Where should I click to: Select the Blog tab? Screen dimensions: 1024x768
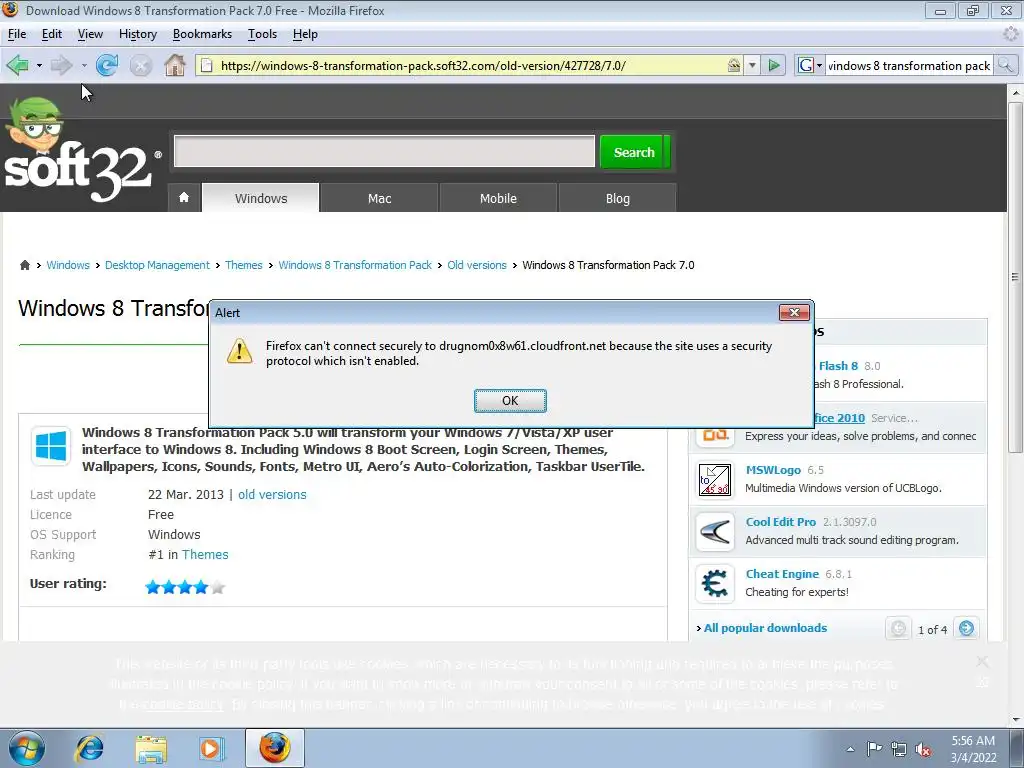pyautogui.click(x=617, y=198)
